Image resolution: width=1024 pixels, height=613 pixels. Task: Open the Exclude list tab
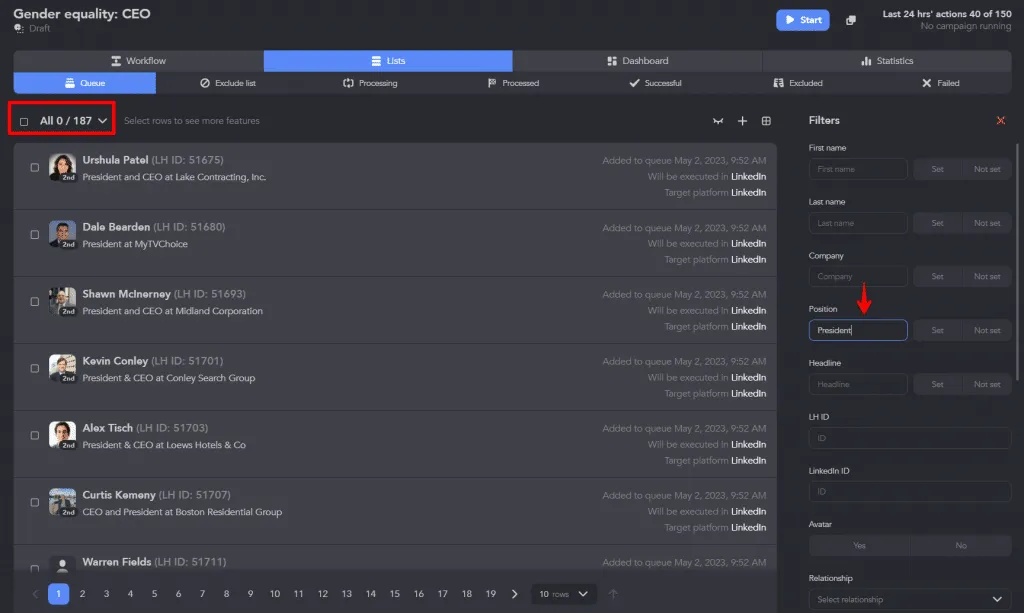[227, 83]
